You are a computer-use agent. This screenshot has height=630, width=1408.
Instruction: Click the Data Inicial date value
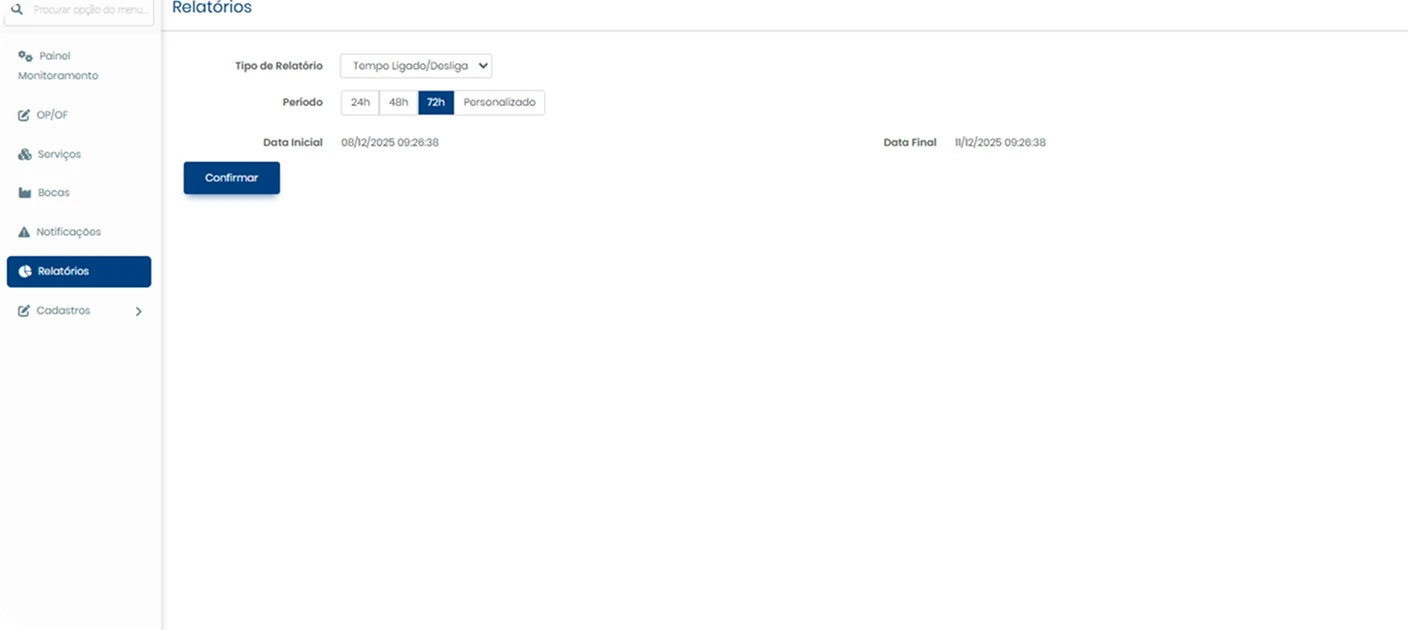click(390, 143)
